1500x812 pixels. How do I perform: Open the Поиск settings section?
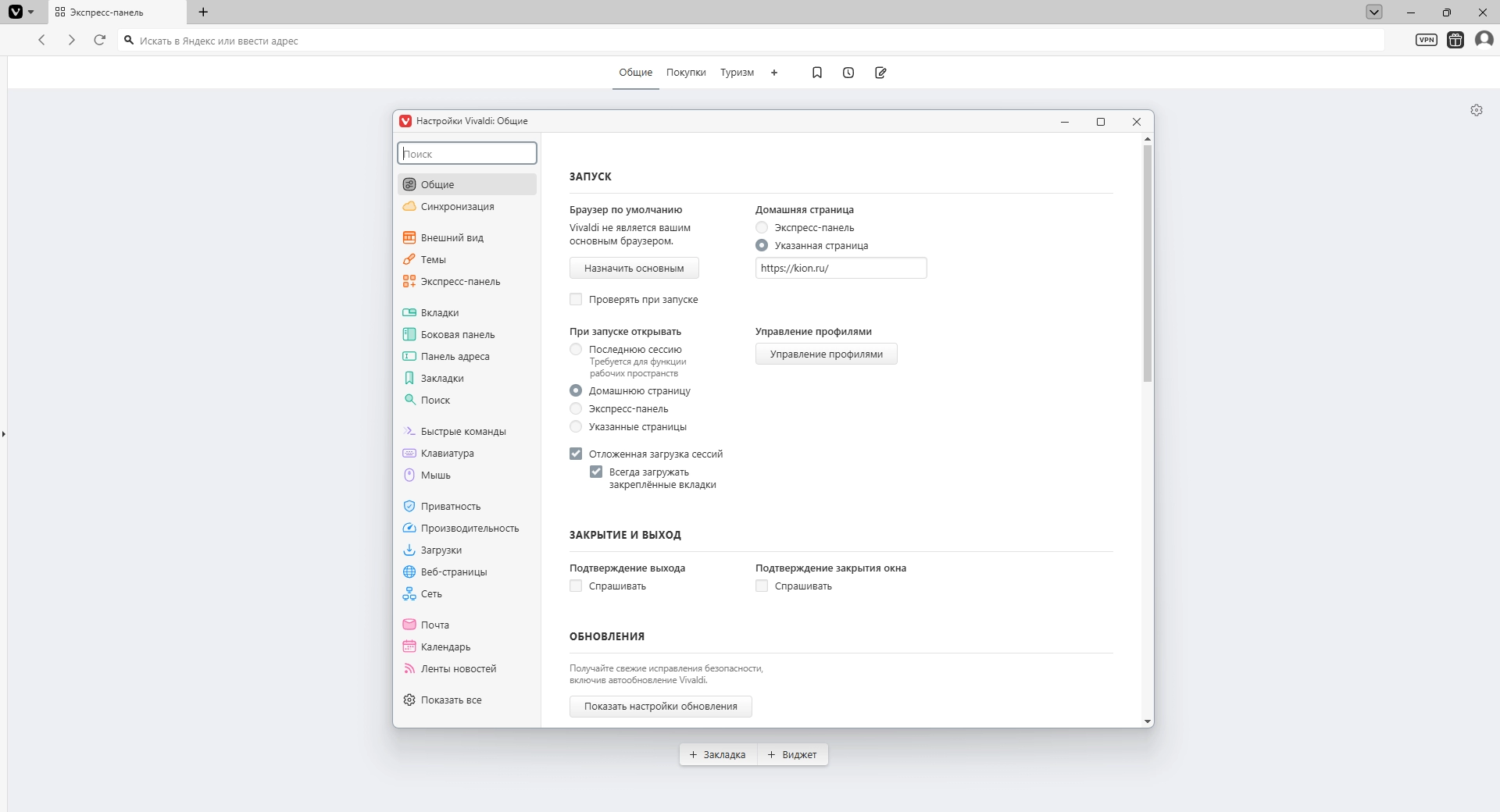pyautogui.click(x=467, y=400)
